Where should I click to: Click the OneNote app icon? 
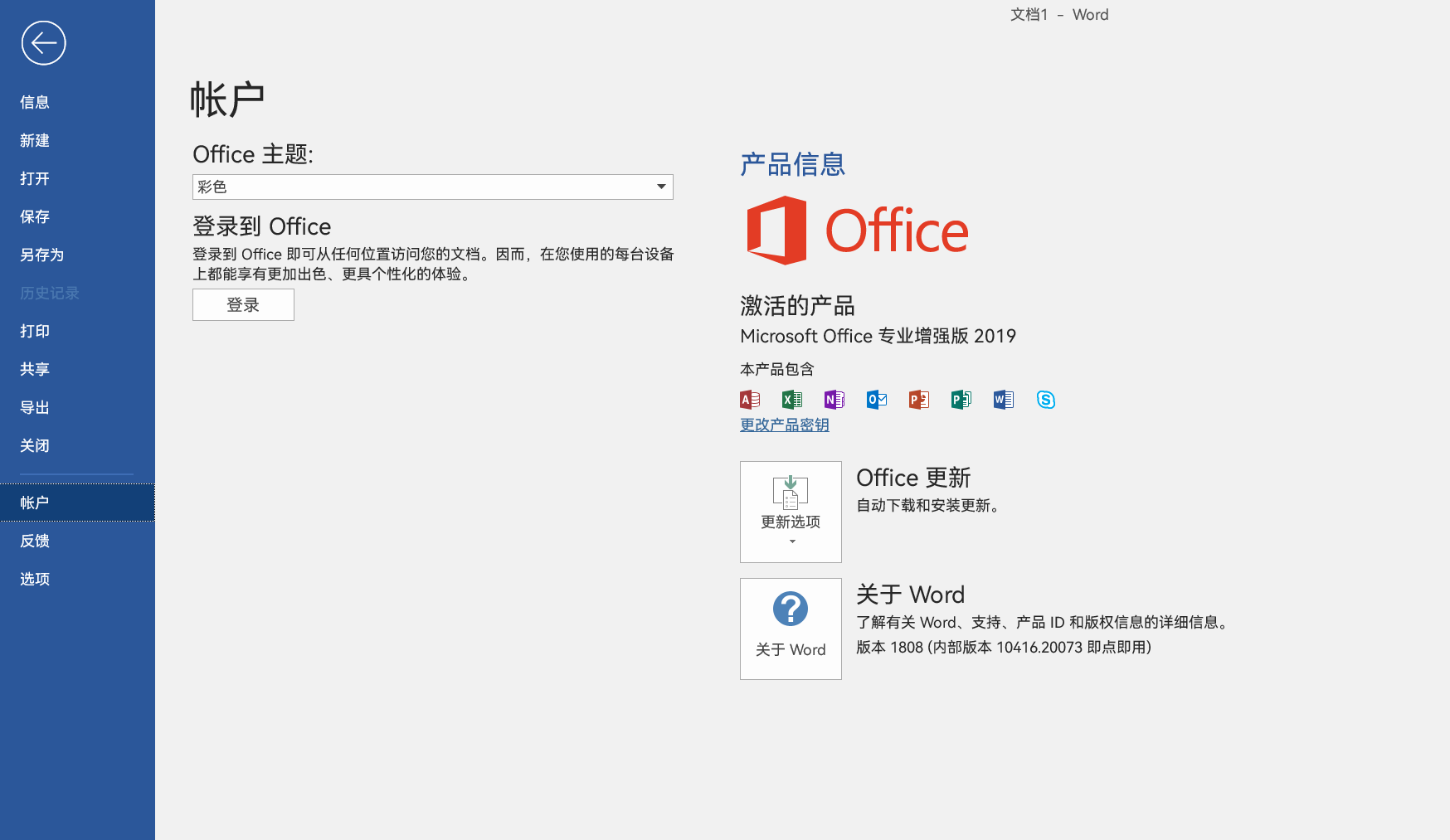click(834, 400)
